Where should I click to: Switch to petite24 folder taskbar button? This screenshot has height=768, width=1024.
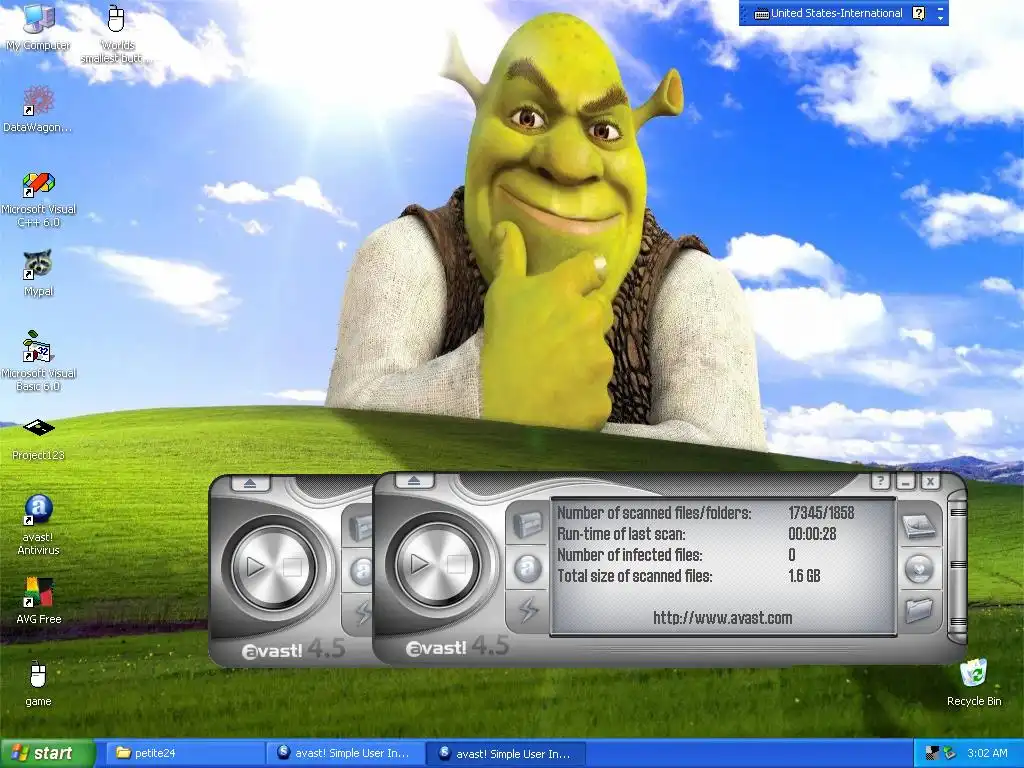click(x=184, y=753)
